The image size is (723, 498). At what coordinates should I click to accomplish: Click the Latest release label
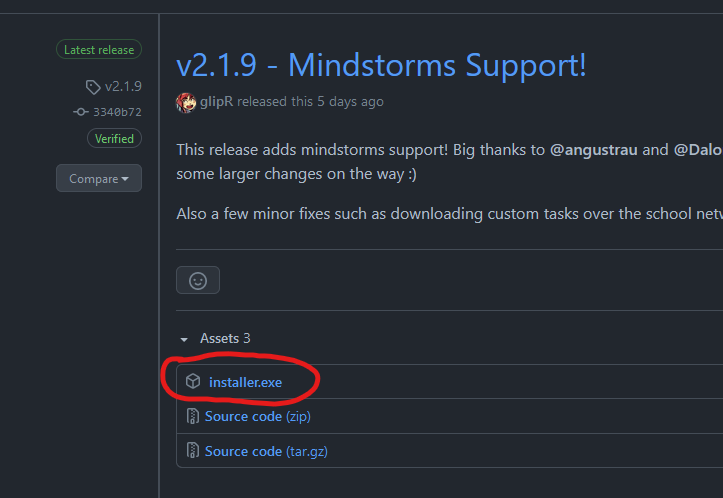point(99,49)
